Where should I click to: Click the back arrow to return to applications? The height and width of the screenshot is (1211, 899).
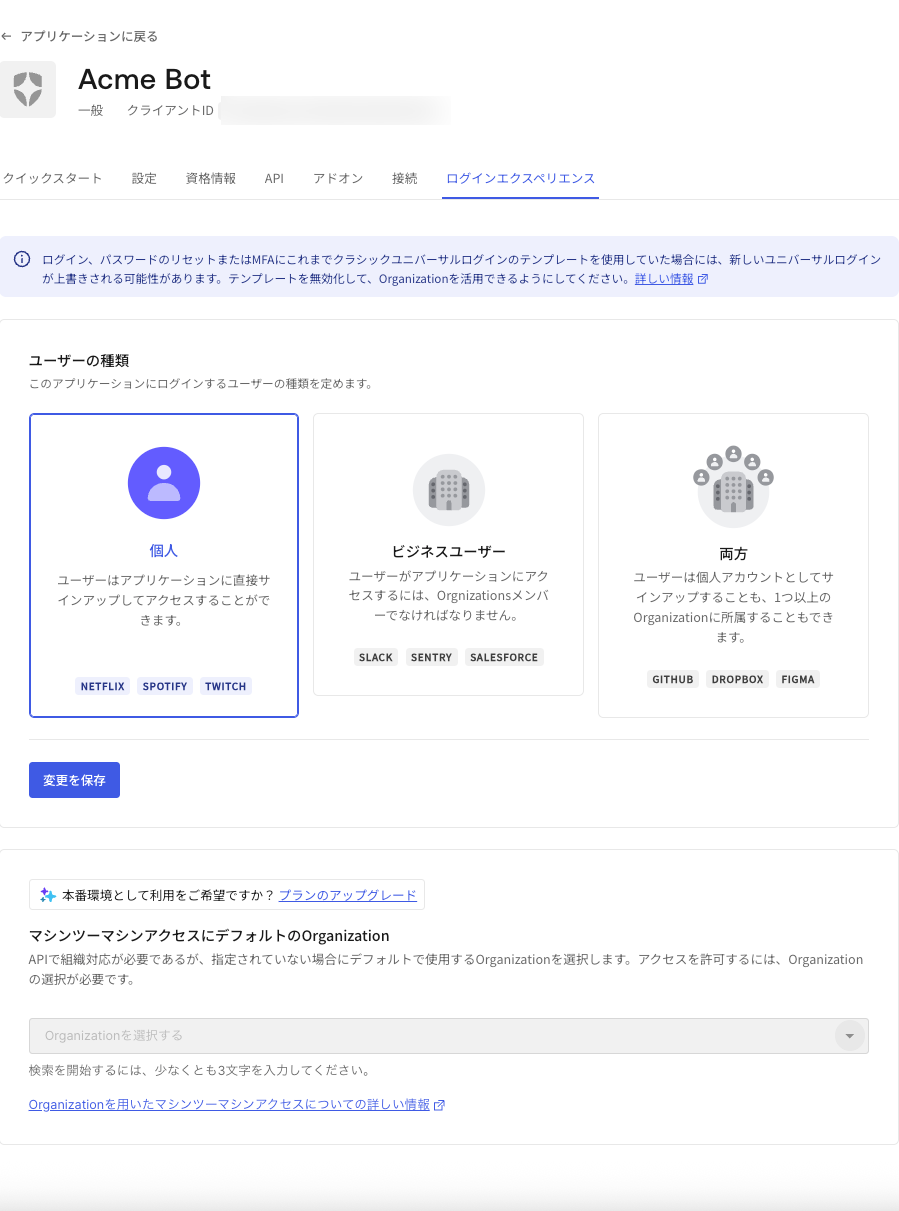[x=8, y=35]
